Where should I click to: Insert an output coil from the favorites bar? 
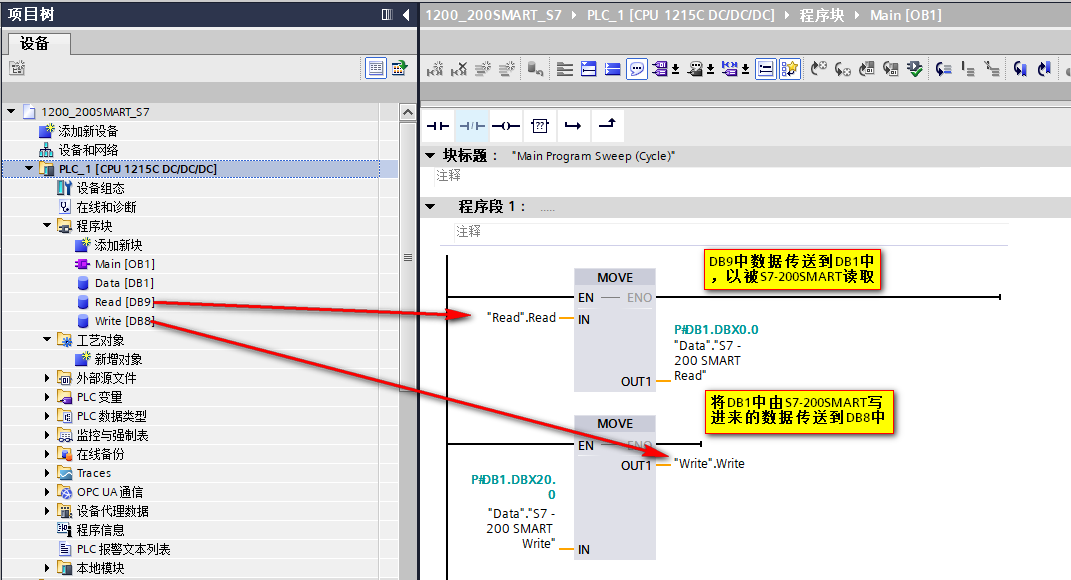pos(506,125)
